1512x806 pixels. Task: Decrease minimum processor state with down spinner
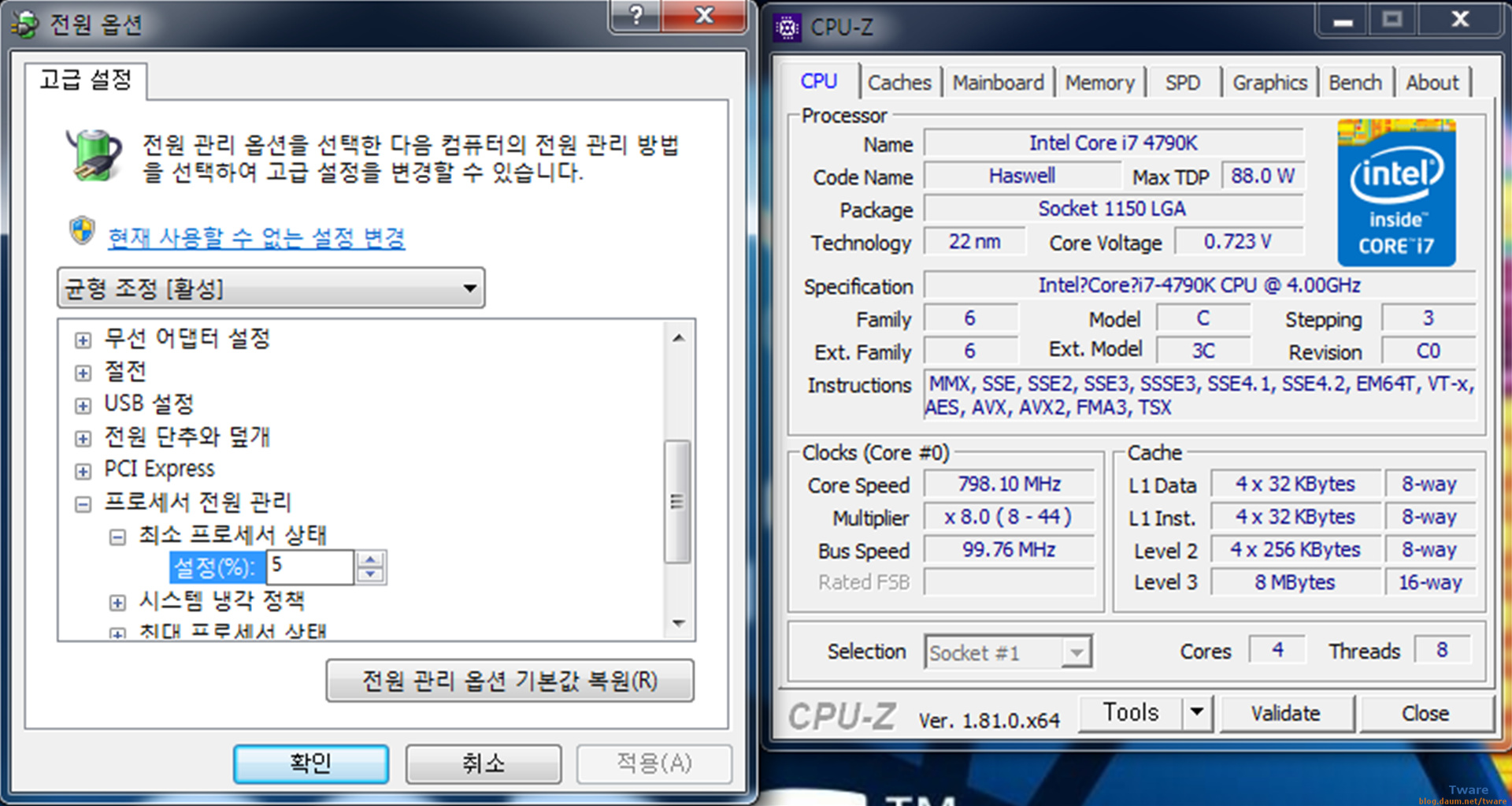click(370, 575)
